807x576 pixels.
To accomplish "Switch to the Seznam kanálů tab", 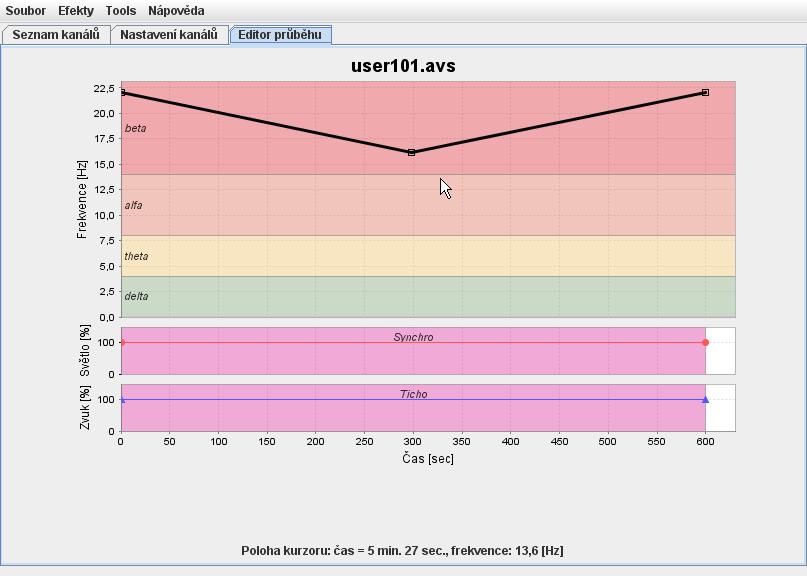I will (x=56, y=34).
